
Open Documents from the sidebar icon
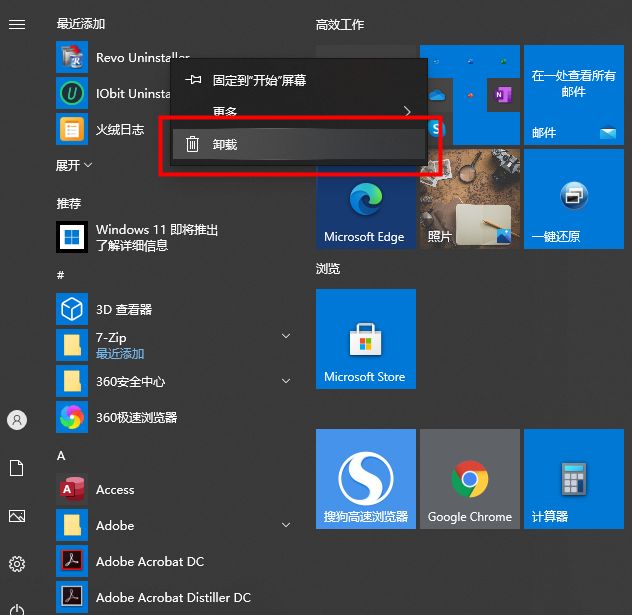click(17, 468)
